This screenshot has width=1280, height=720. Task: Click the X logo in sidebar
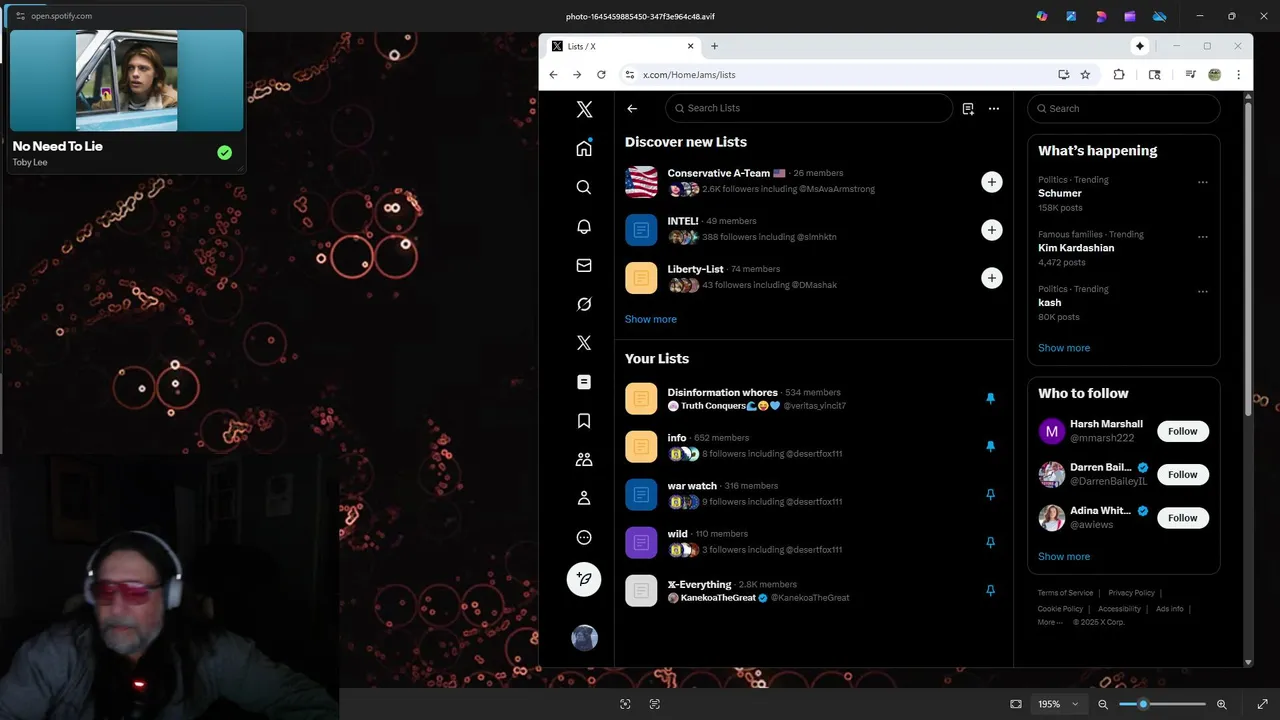click(584, 110)
